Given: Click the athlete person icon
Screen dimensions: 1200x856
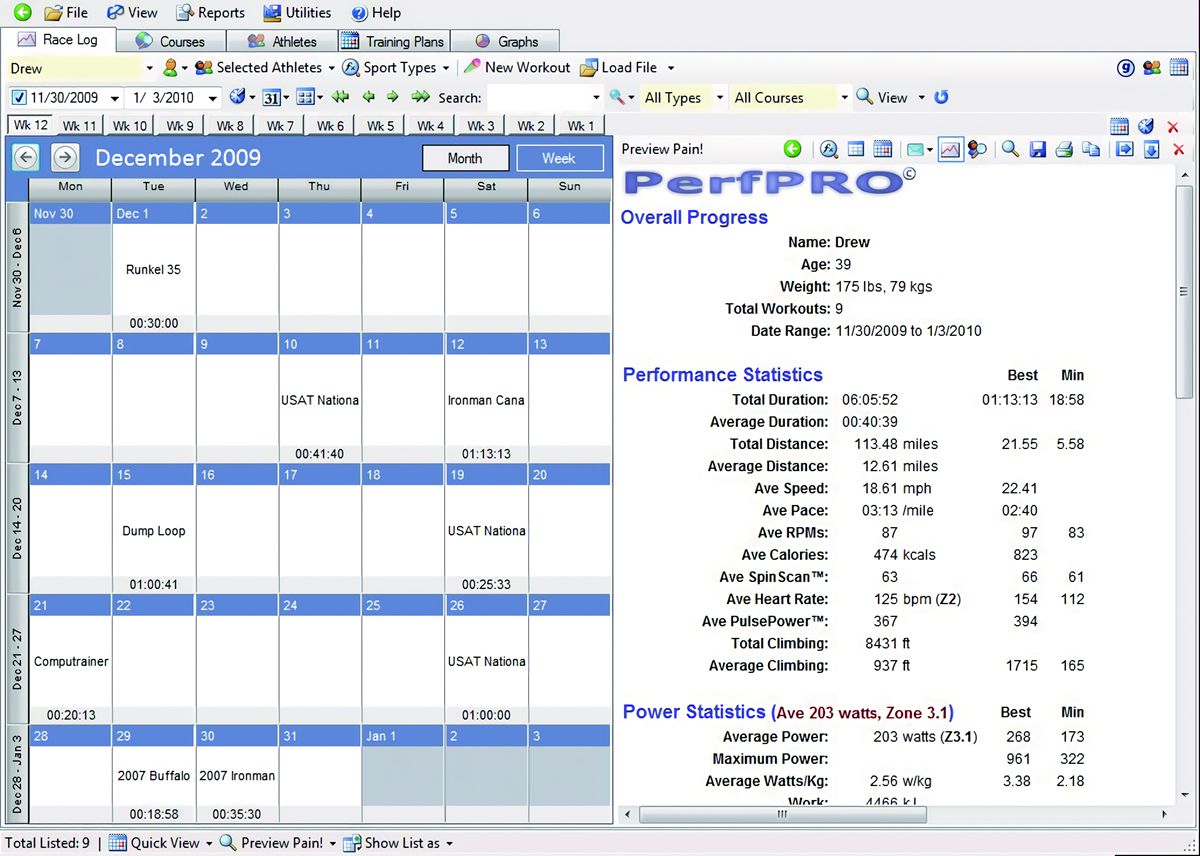Looking at the screenshot, I should click(170, 68).
